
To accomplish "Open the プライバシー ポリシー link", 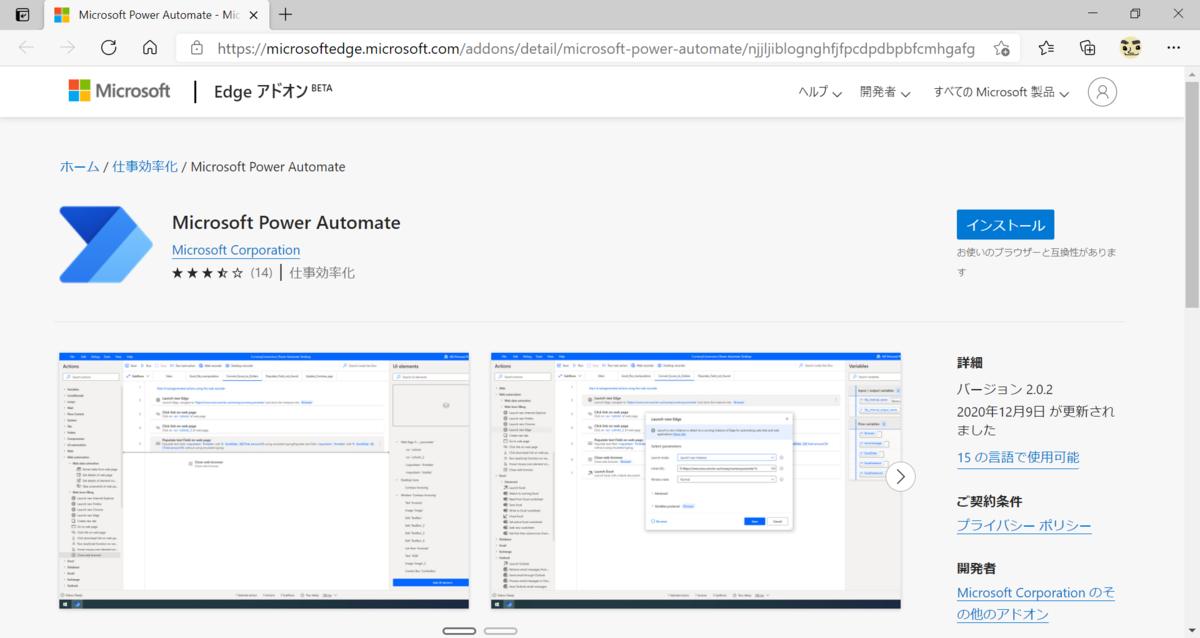I will coord(1024,525).
